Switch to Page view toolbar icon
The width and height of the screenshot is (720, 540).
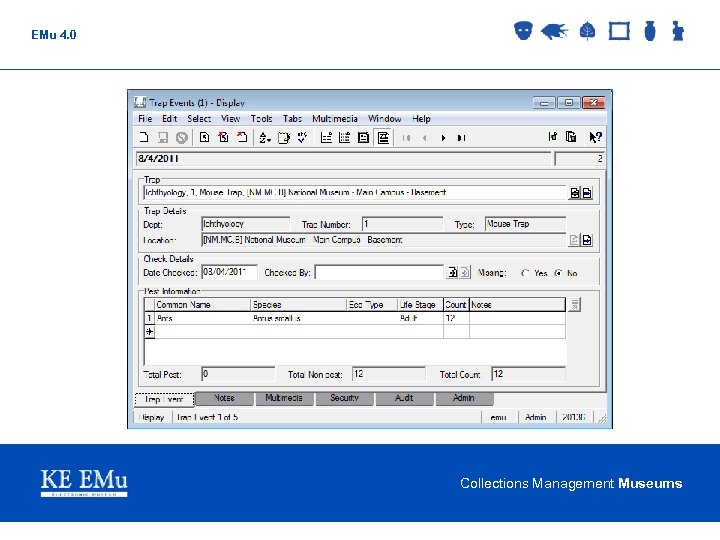(x=363, y=137)
